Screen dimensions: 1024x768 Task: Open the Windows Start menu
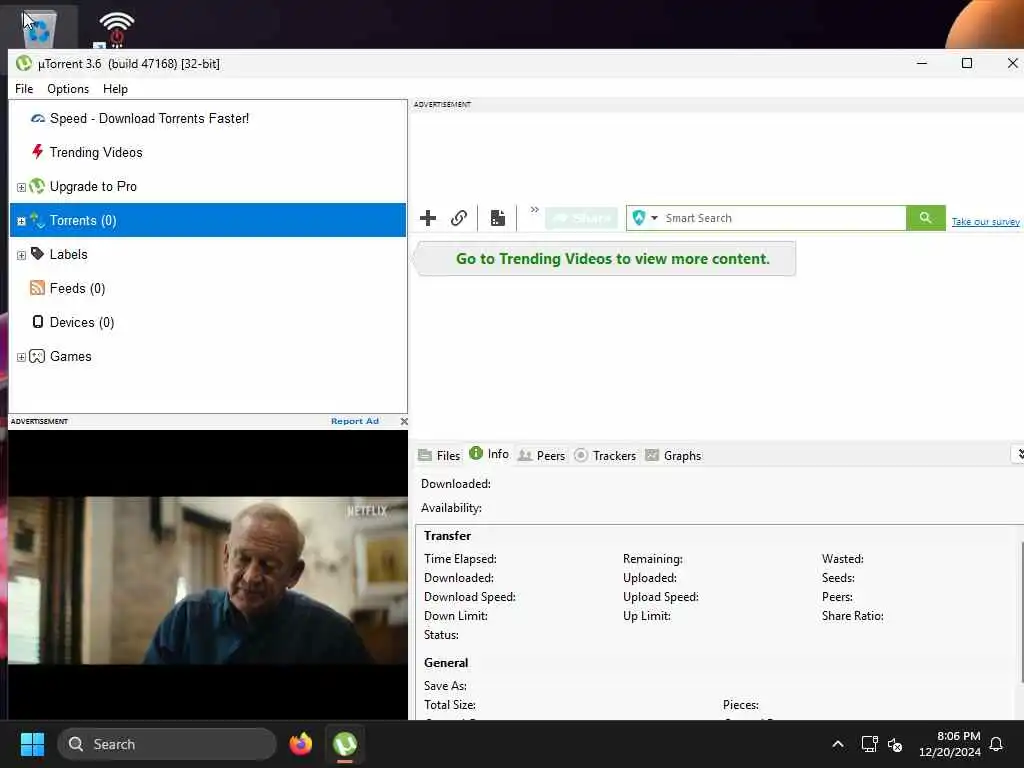tap(32, 744)
